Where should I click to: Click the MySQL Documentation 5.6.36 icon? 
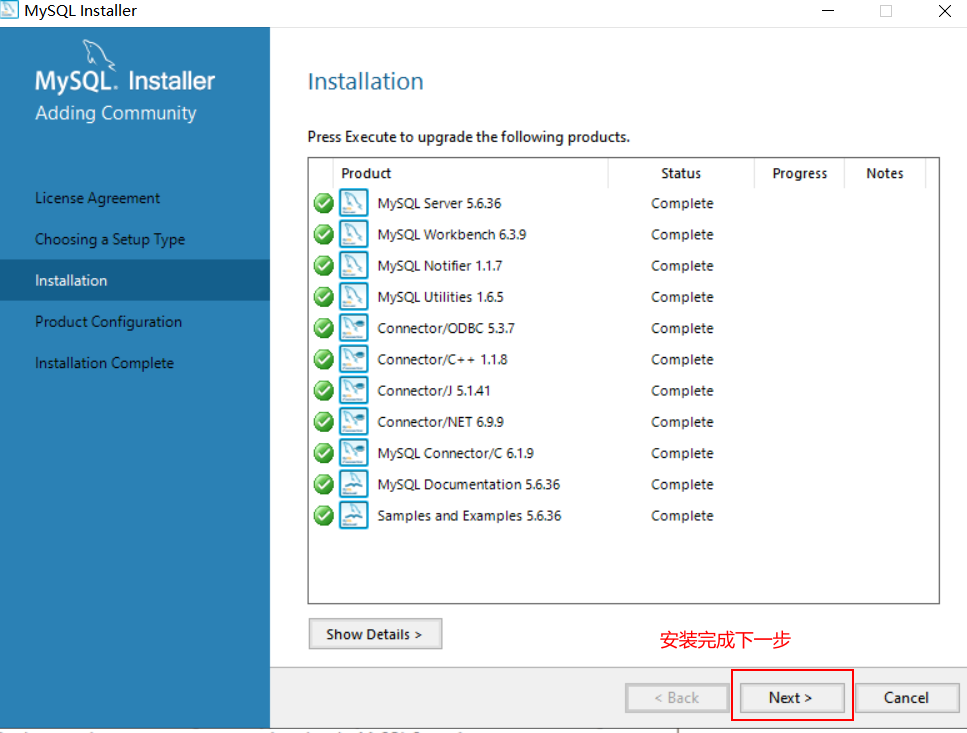pos(355,484)
